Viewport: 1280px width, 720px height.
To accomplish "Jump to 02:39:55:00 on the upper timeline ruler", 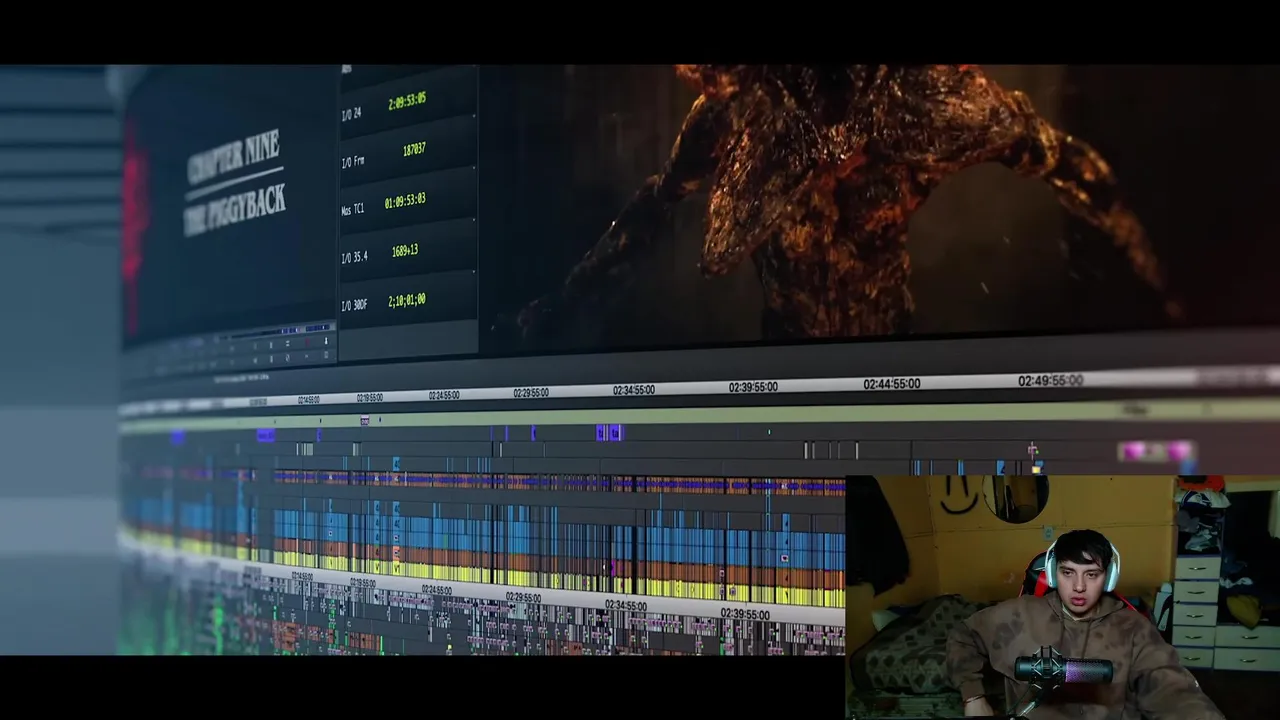I will pos(753,387).
